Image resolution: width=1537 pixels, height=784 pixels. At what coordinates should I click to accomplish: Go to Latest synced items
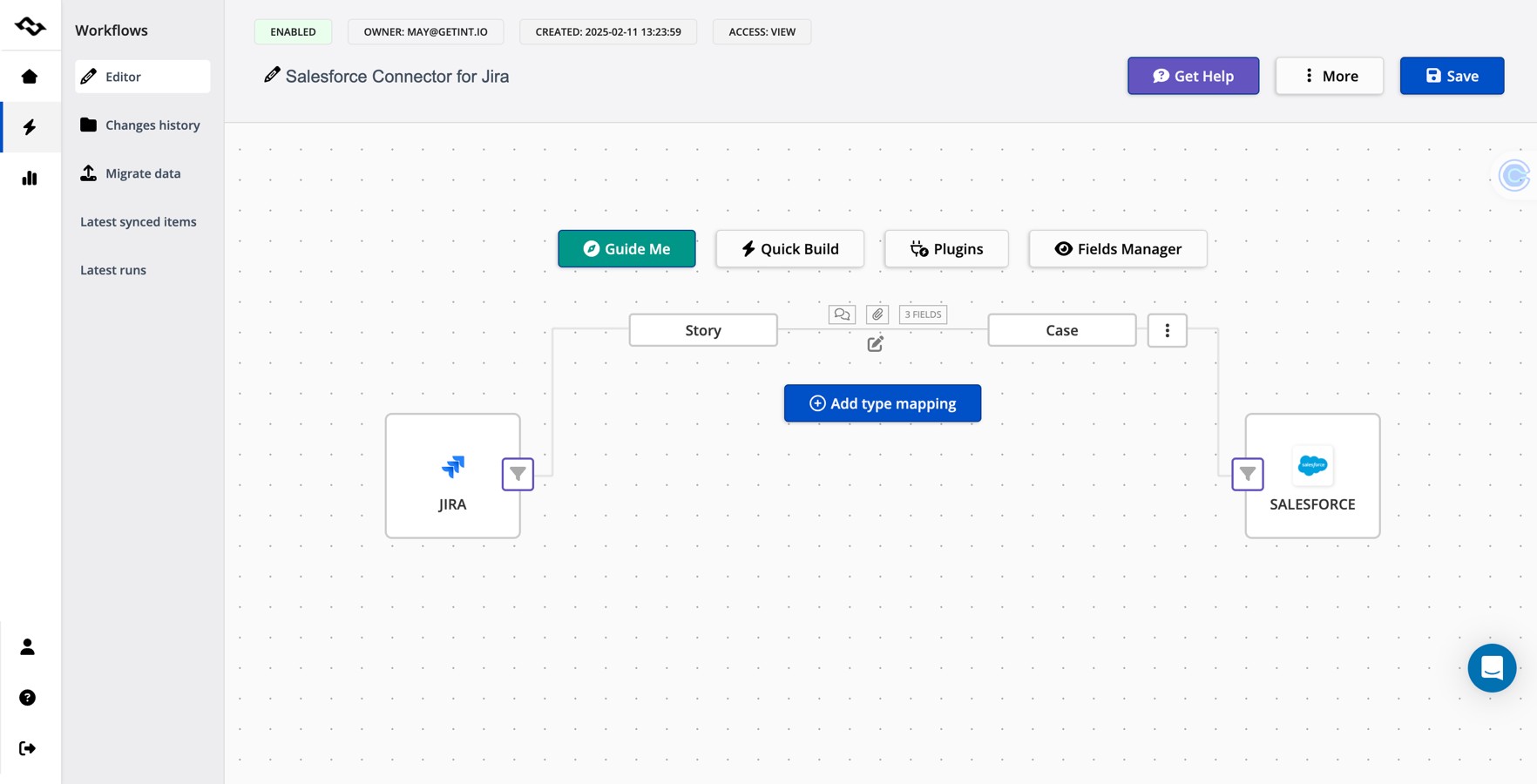point(139,221)
